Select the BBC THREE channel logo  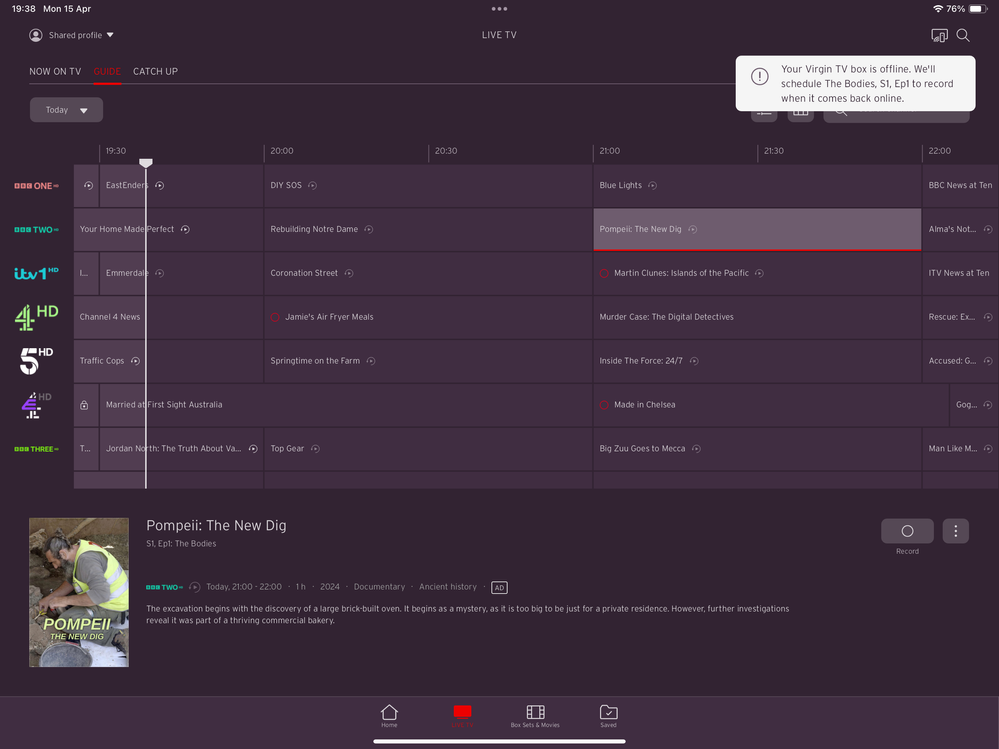tap(36, 449)
